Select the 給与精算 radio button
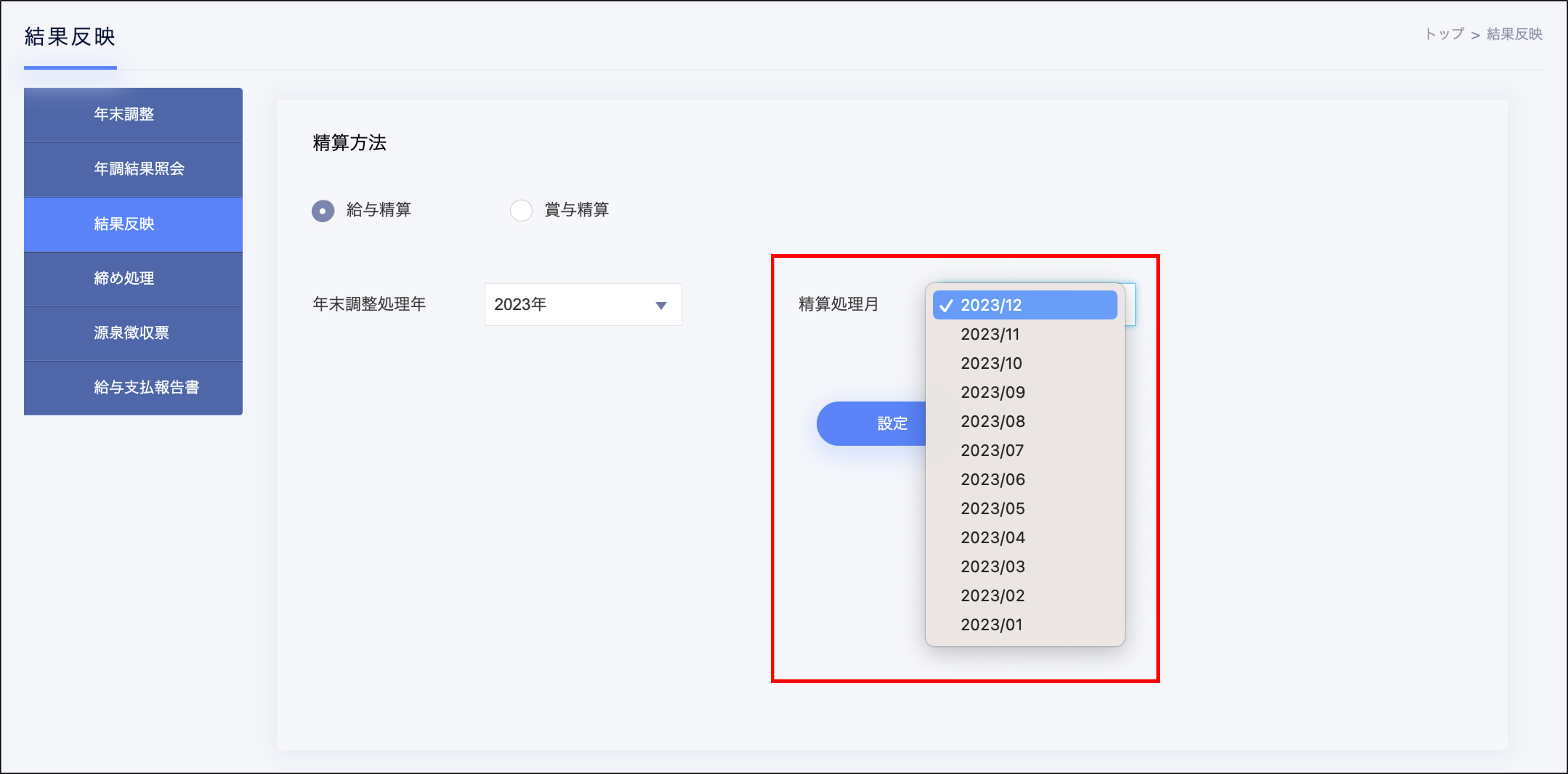Screen dimensions: 1568x774 tap(323, 210)
